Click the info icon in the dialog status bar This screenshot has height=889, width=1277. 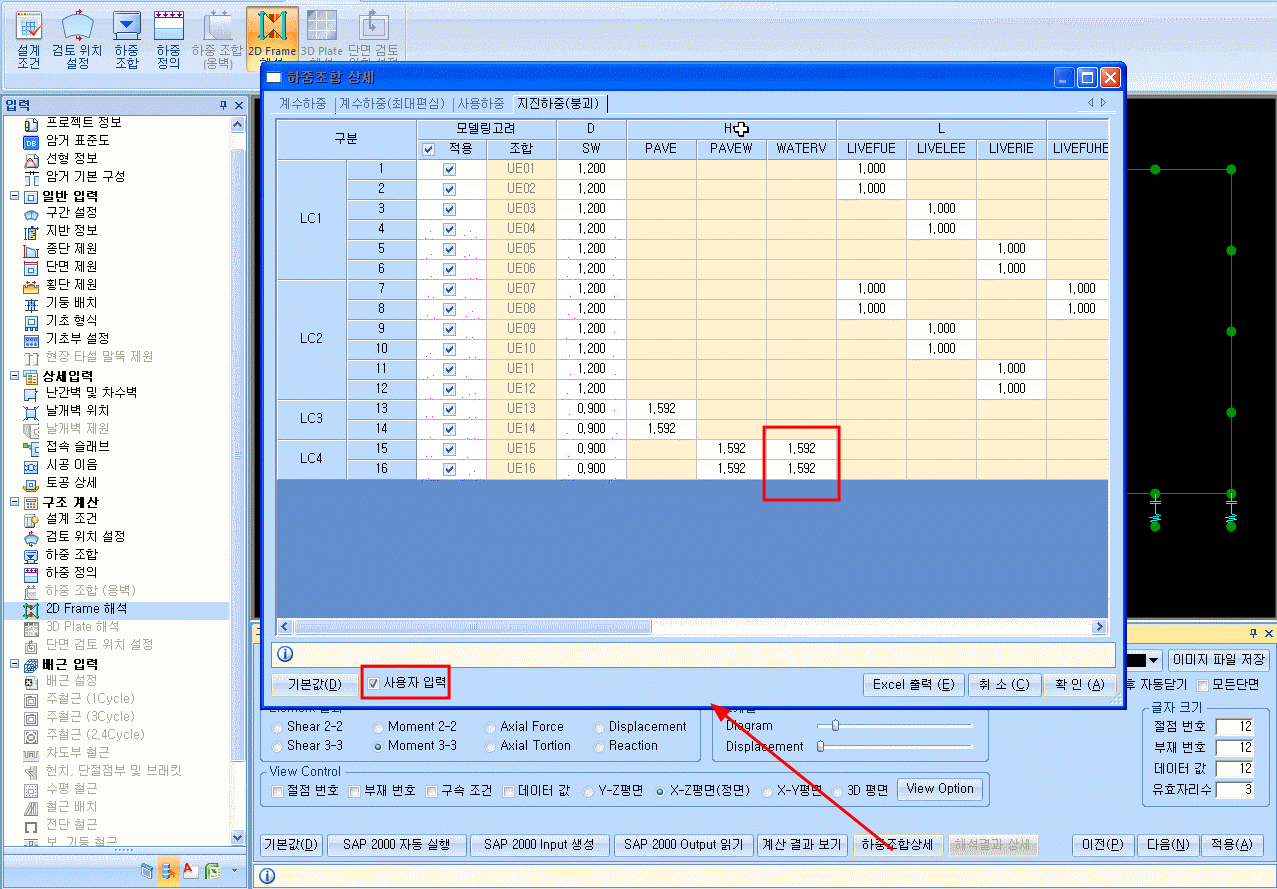pyautogui.click(x=284, y=654)
